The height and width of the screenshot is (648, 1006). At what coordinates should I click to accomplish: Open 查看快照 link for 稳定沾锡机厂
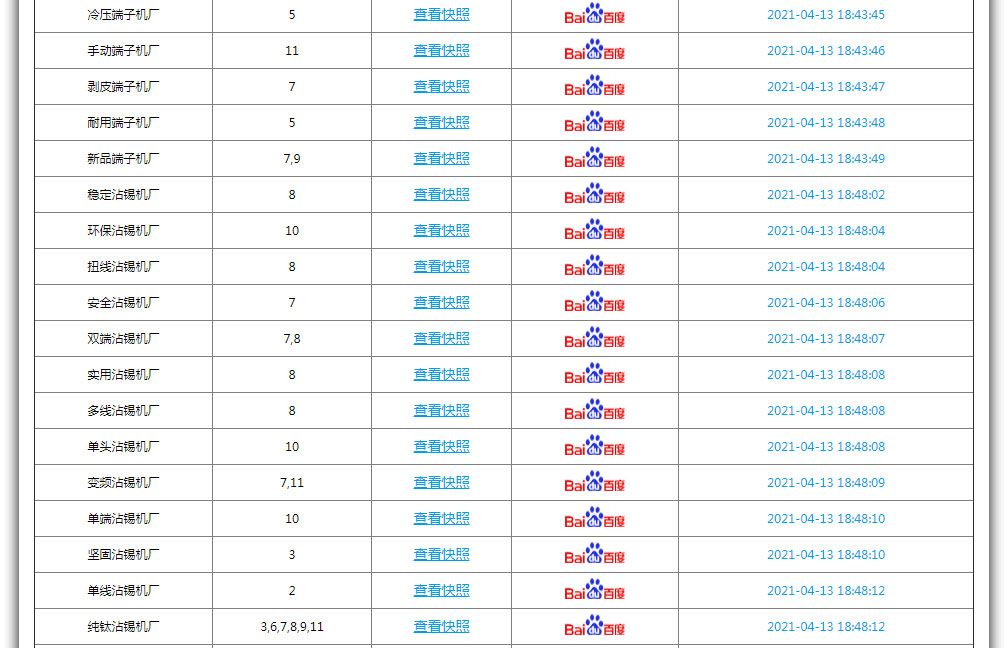441,194
